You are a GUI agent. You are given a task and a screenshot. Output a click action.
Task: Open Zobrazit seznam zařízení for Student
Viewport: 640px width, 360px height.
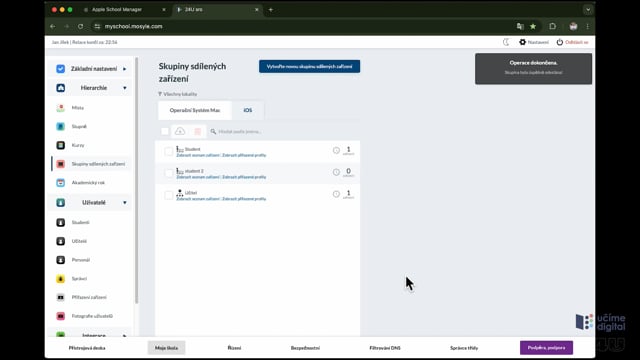(x=198, y=156)
